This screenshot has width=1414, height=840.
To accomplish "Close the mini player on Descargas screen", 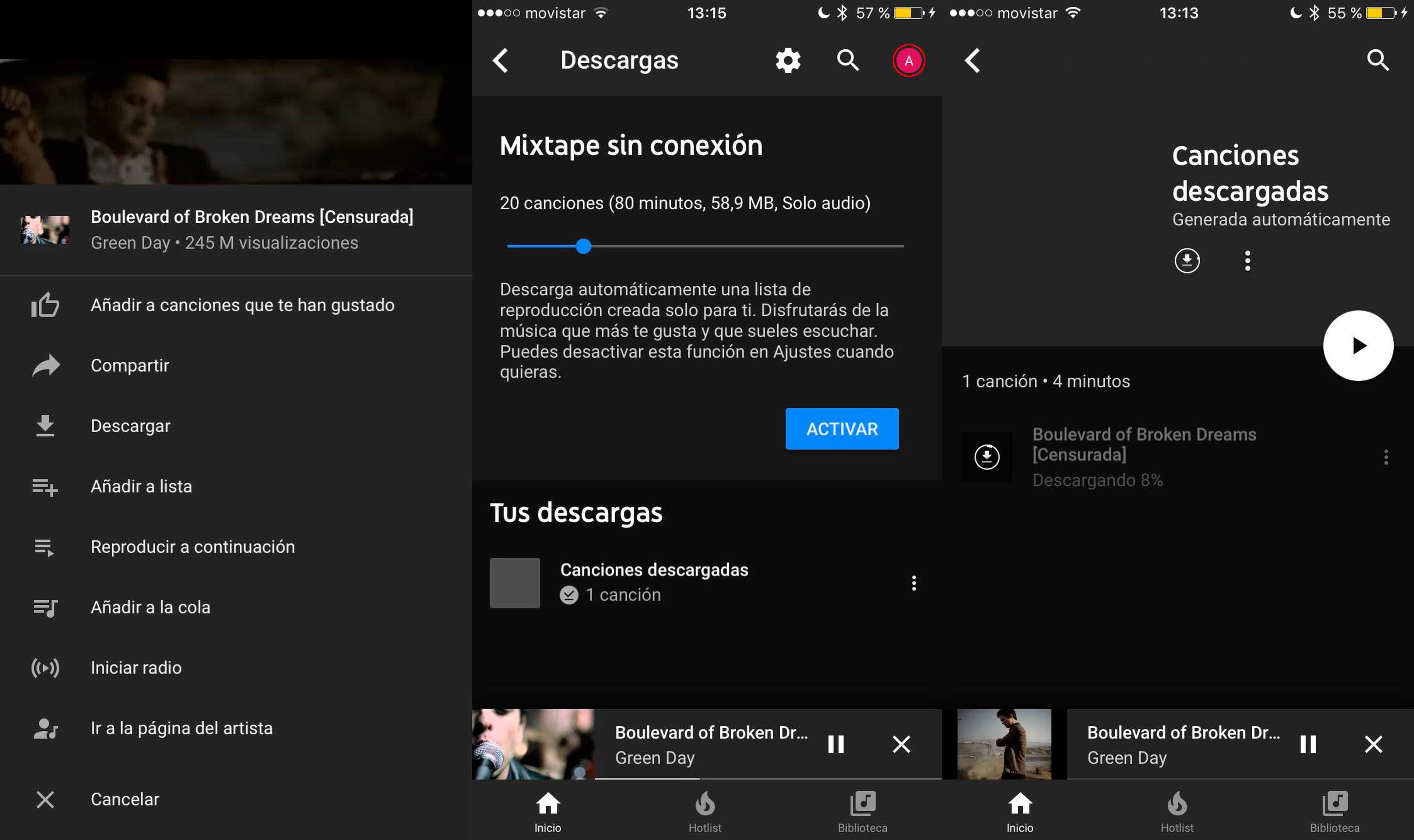I will (x=901, y=744).
